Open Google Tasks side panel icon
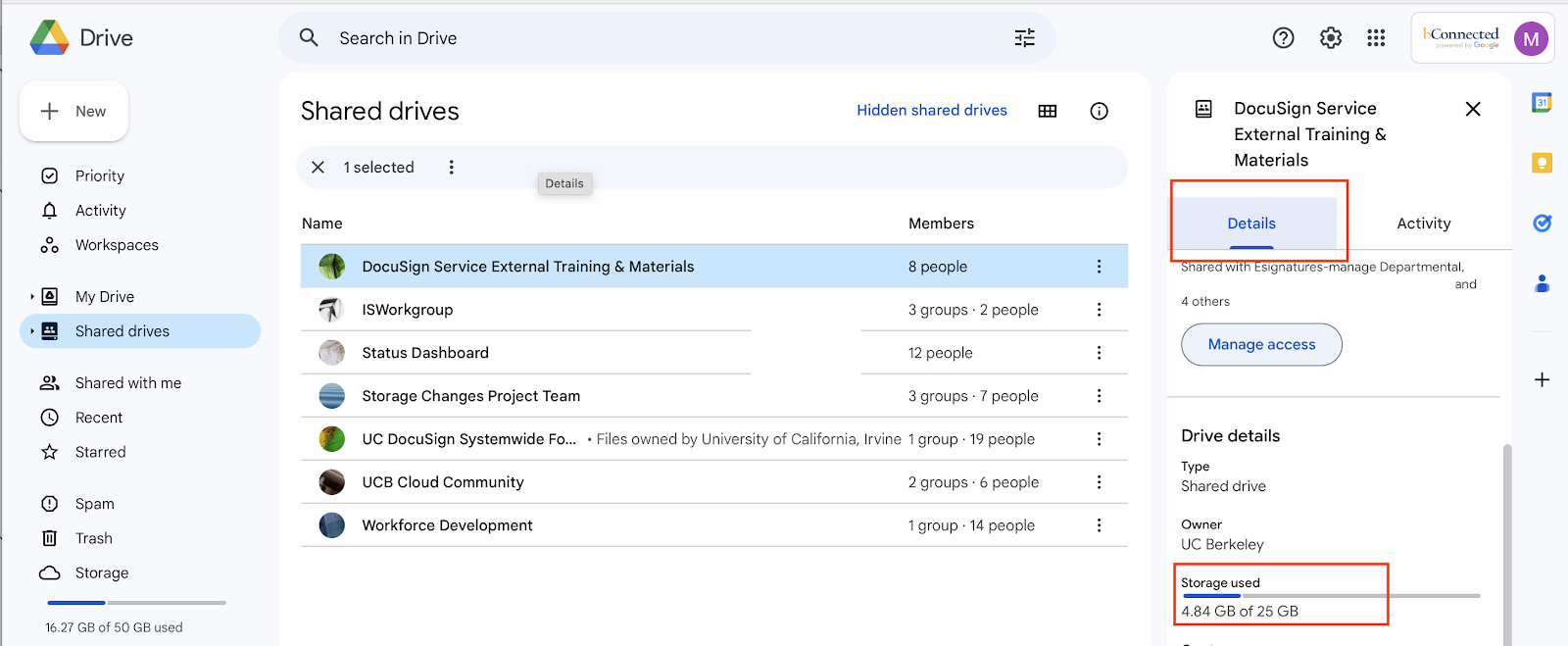Viewport: 1568px width, 646px height. click(x=1542, y=224)
